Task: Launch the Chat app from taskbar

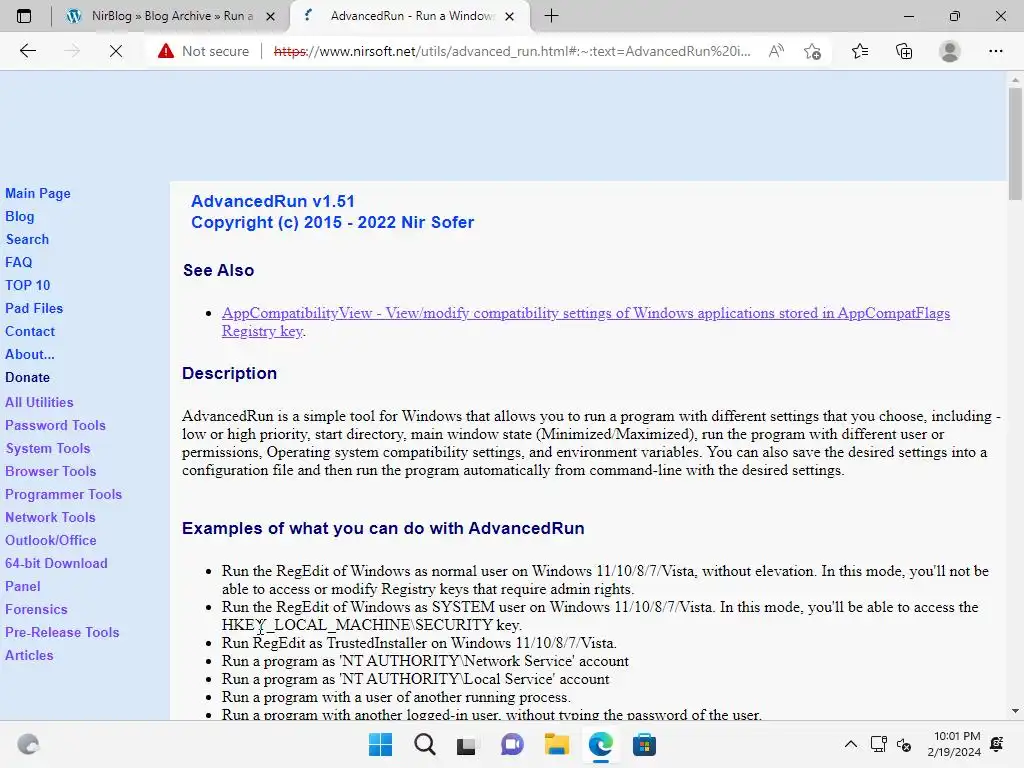Action: click(x=512, y=744)
